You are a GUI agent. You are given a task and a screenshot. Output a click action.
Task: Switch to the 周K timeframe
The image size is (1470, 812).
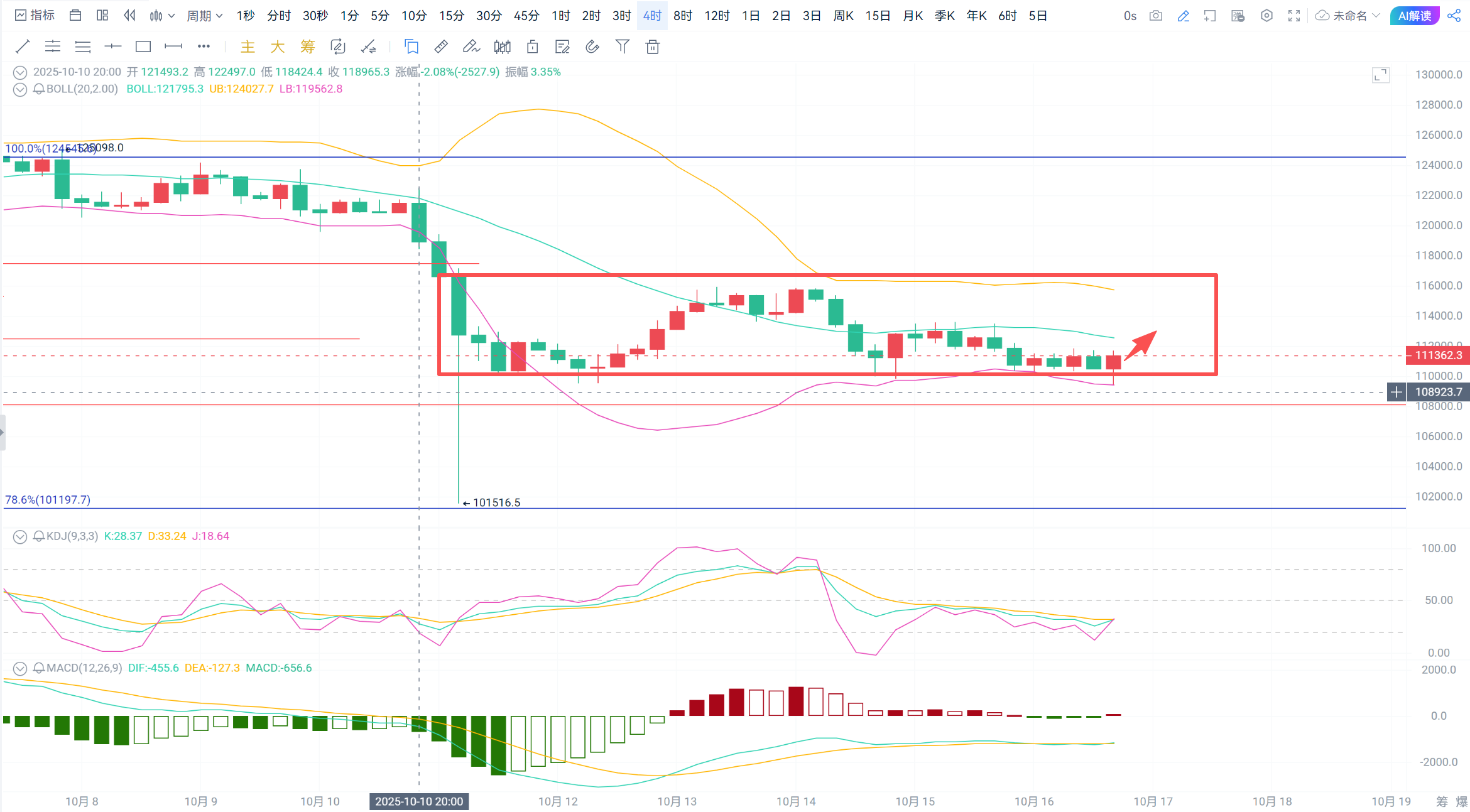(843, 16)
